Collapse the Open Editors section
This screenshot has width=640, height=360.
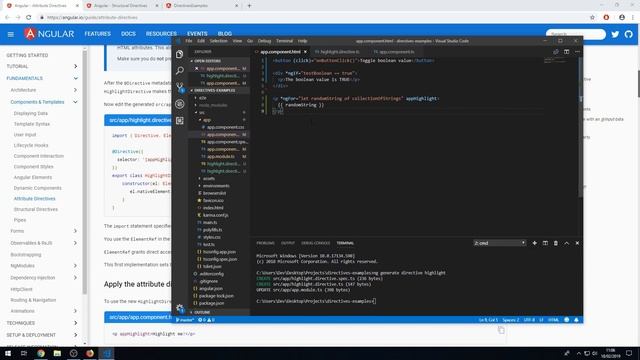[207, 61]
